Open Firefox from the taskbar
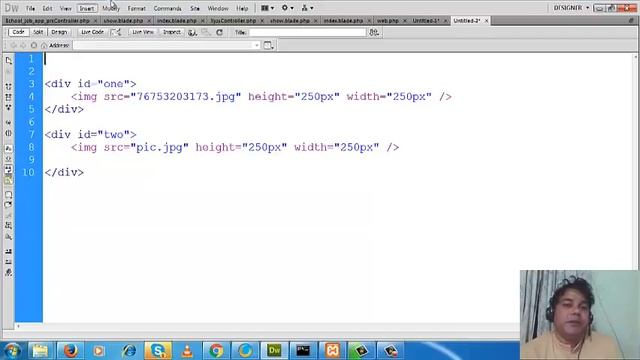Image resolution: width=640 pixels, height=360 pixels. pyautogui.click(x=70, y=351)
